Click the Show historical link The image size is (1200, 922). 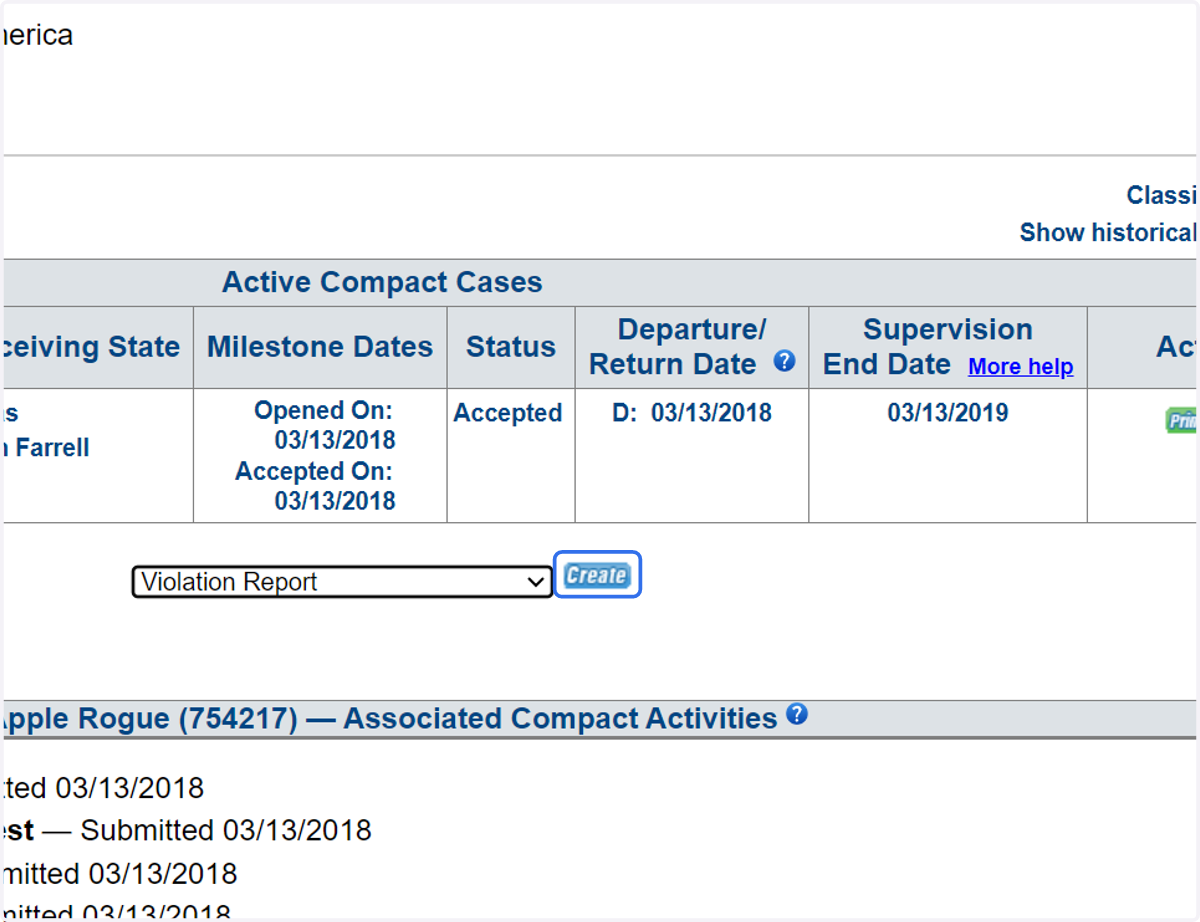[x=1108, y=233]
